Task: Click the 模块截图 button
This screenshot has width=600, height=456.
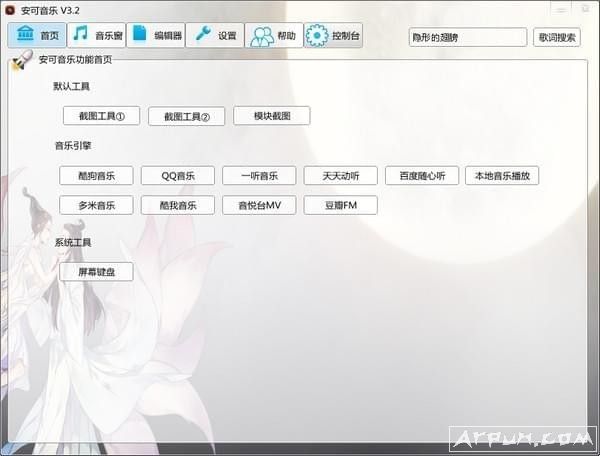Action: (272, 116)
